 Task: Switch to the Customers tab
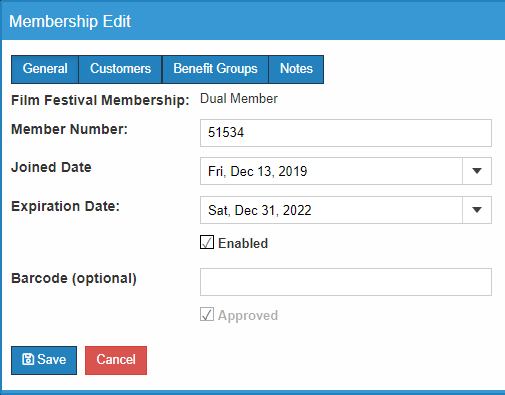120,69
